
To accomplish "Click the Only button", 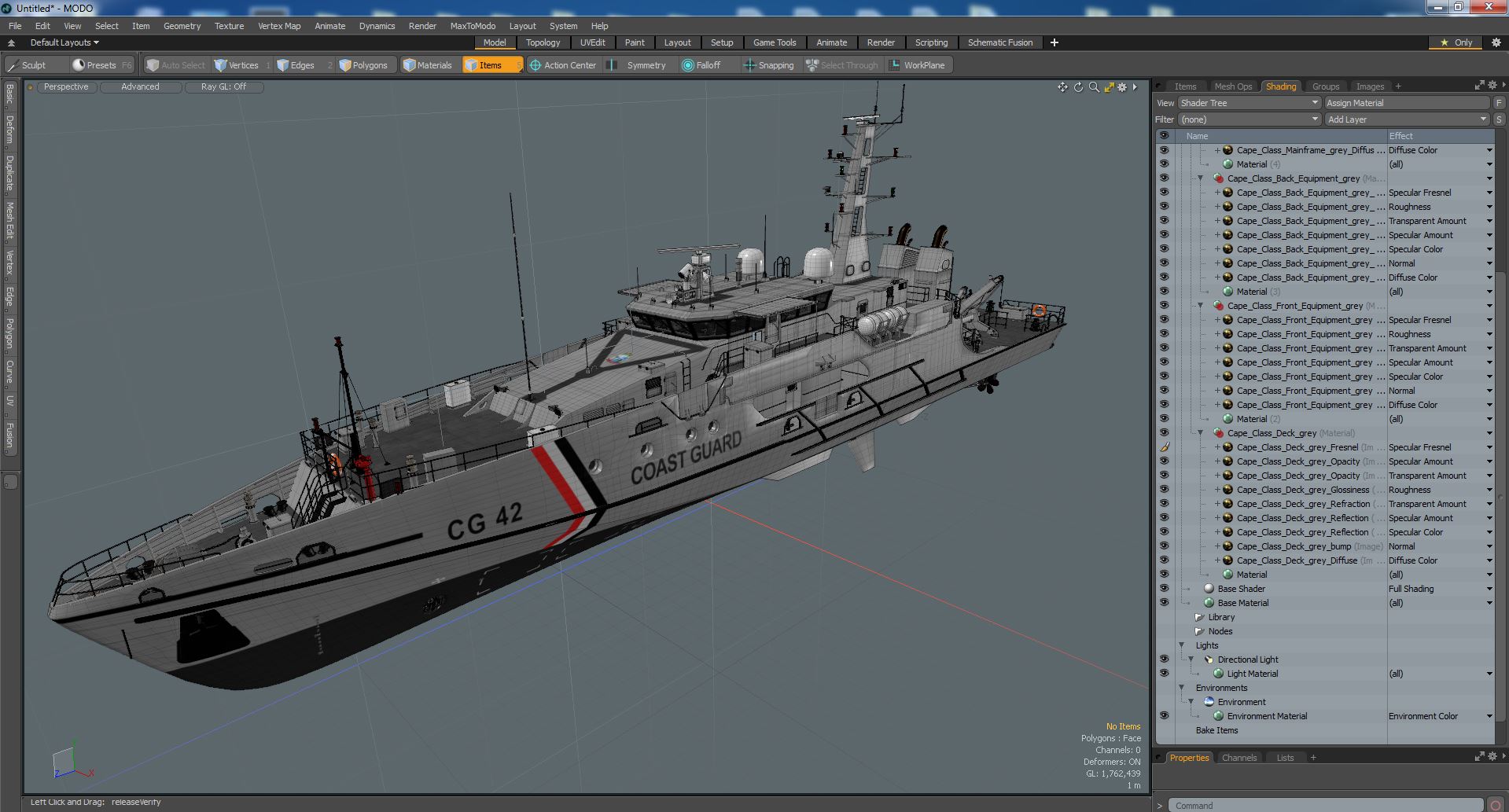I will (1456, 42).
